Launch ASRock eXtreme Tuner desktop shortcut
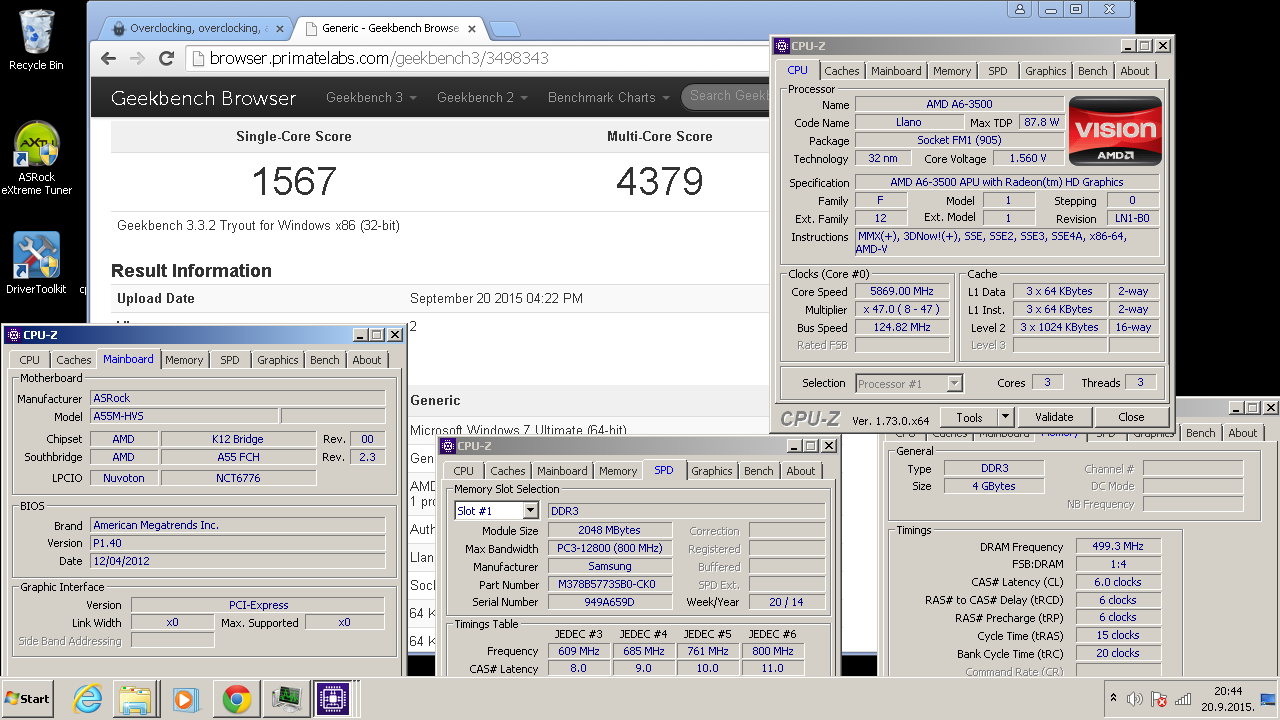This screenshot has width=1280, height=720. pyautogui.click(x=36, y=158)
